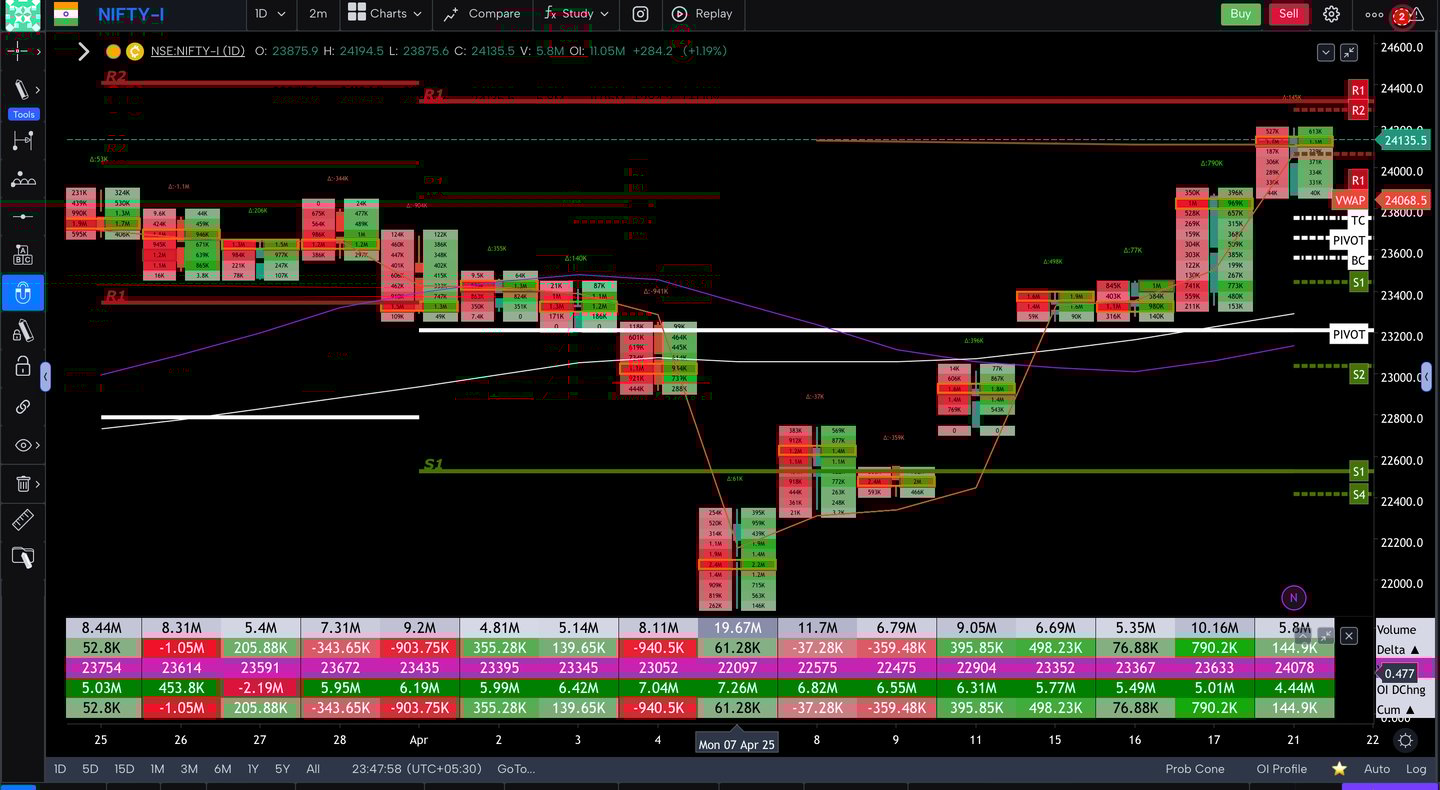This screenshot has width=1440, height=790.
Task: Click the bottom-most sidebar selection icon
Action: 22,558
